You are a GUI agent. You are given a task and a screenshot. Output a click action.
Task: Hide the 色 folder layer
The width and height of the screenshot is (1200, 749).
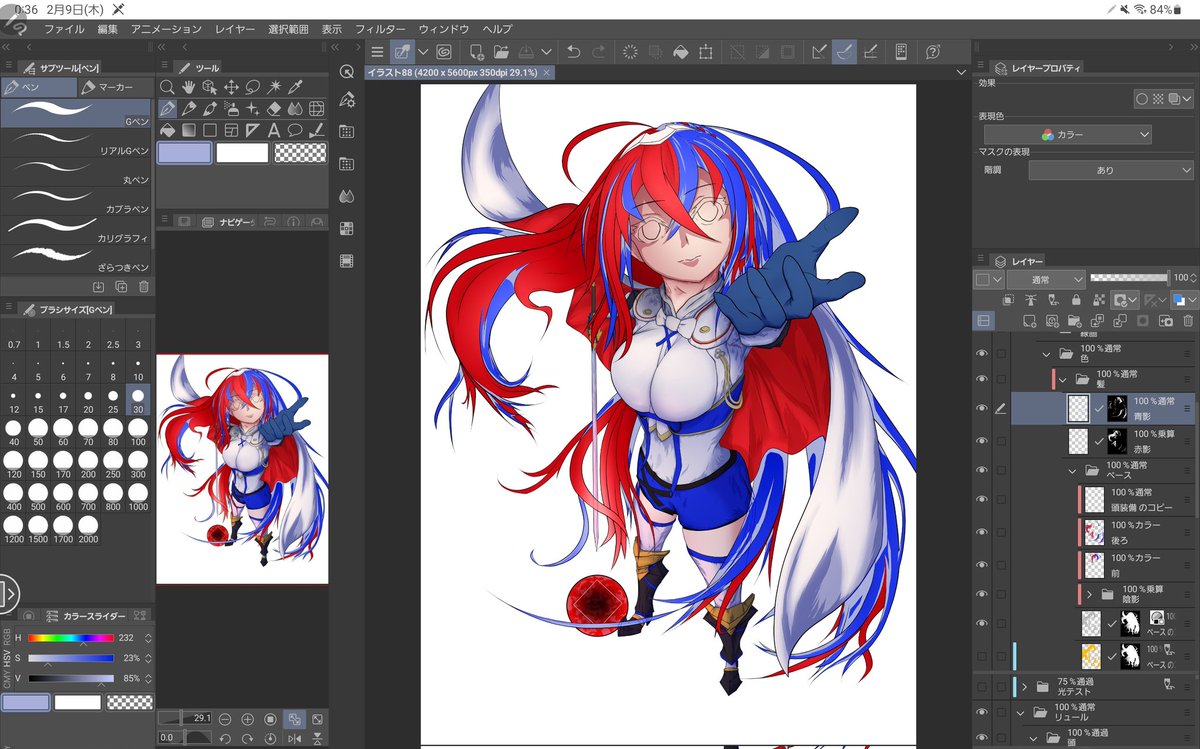tap(981, 354)
